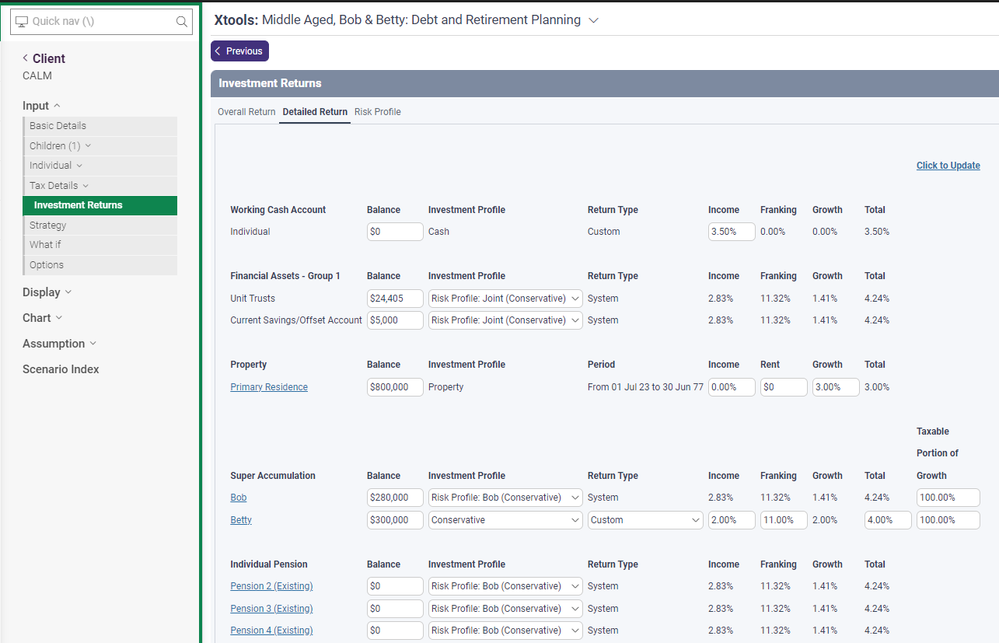This screenshot has height=643, width=999.
Task: Click the back chevron next to Client
Action: click(x=26, y=59)
